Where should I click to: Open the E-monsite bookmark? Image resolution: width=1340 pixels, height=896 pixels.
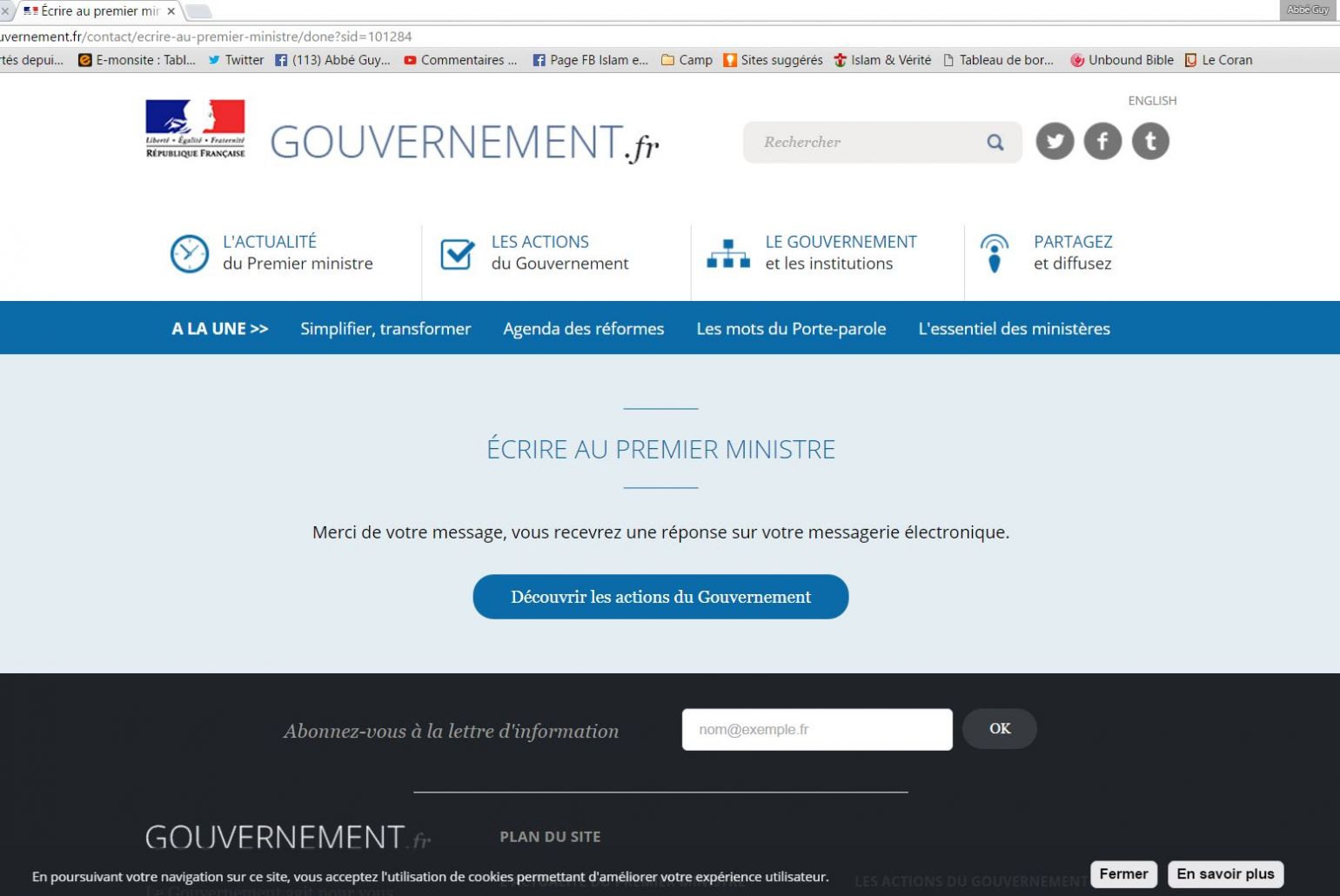(x=137, y=60)
